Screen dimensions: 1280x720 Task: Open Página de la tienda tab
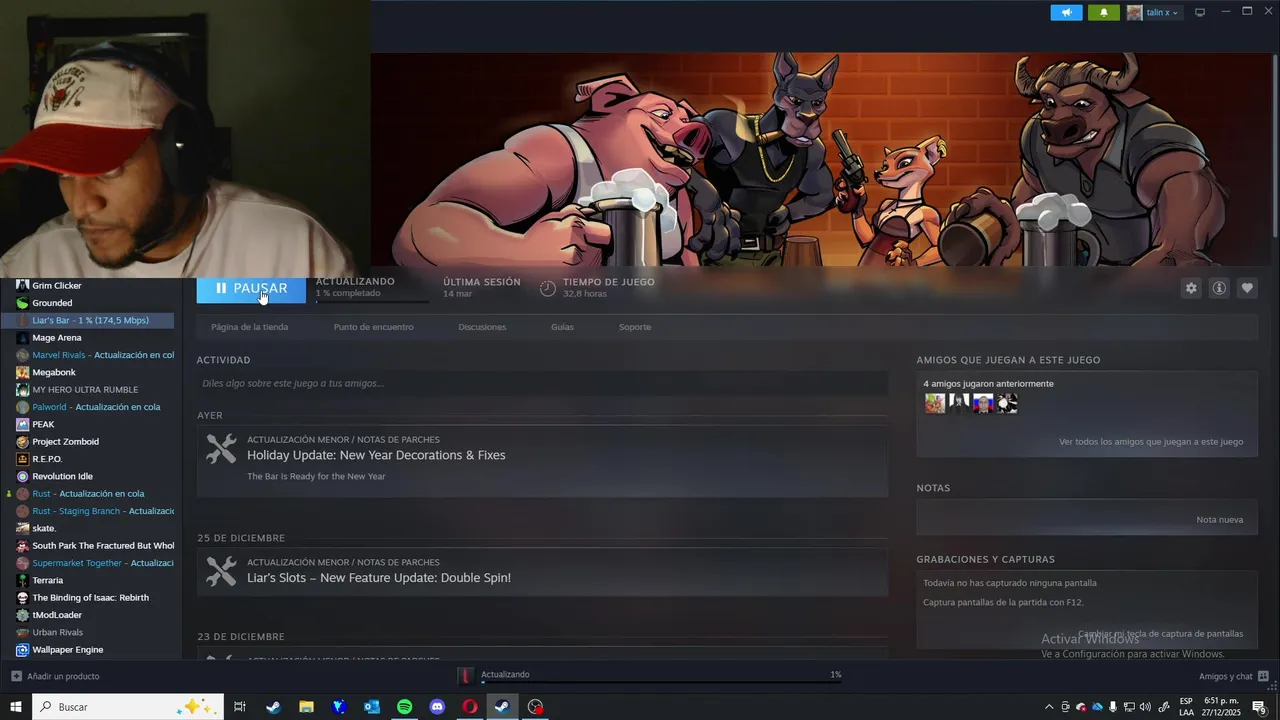point(249,327)
